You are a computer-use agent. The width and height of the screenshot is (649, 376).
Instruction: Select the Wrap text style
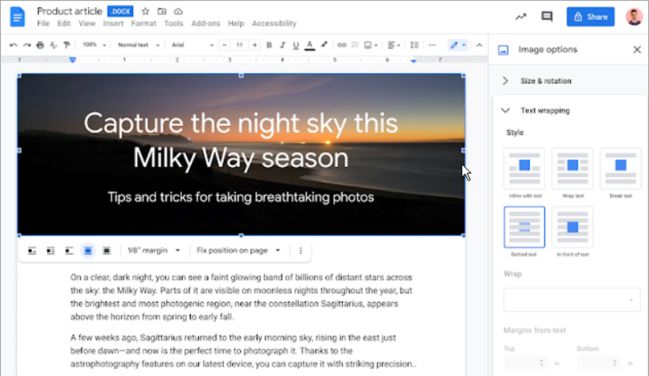click(x=572, y=168)
